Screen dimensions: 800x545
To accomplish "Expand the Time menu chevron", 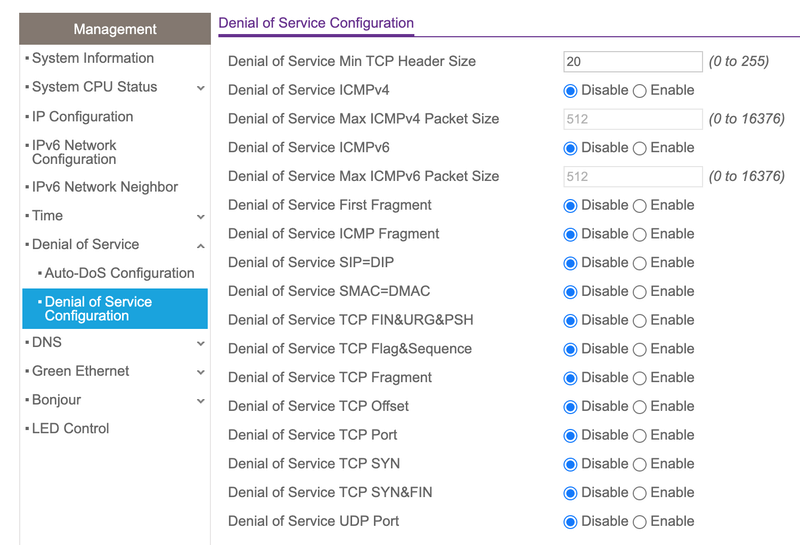I will tap(201, 217).
